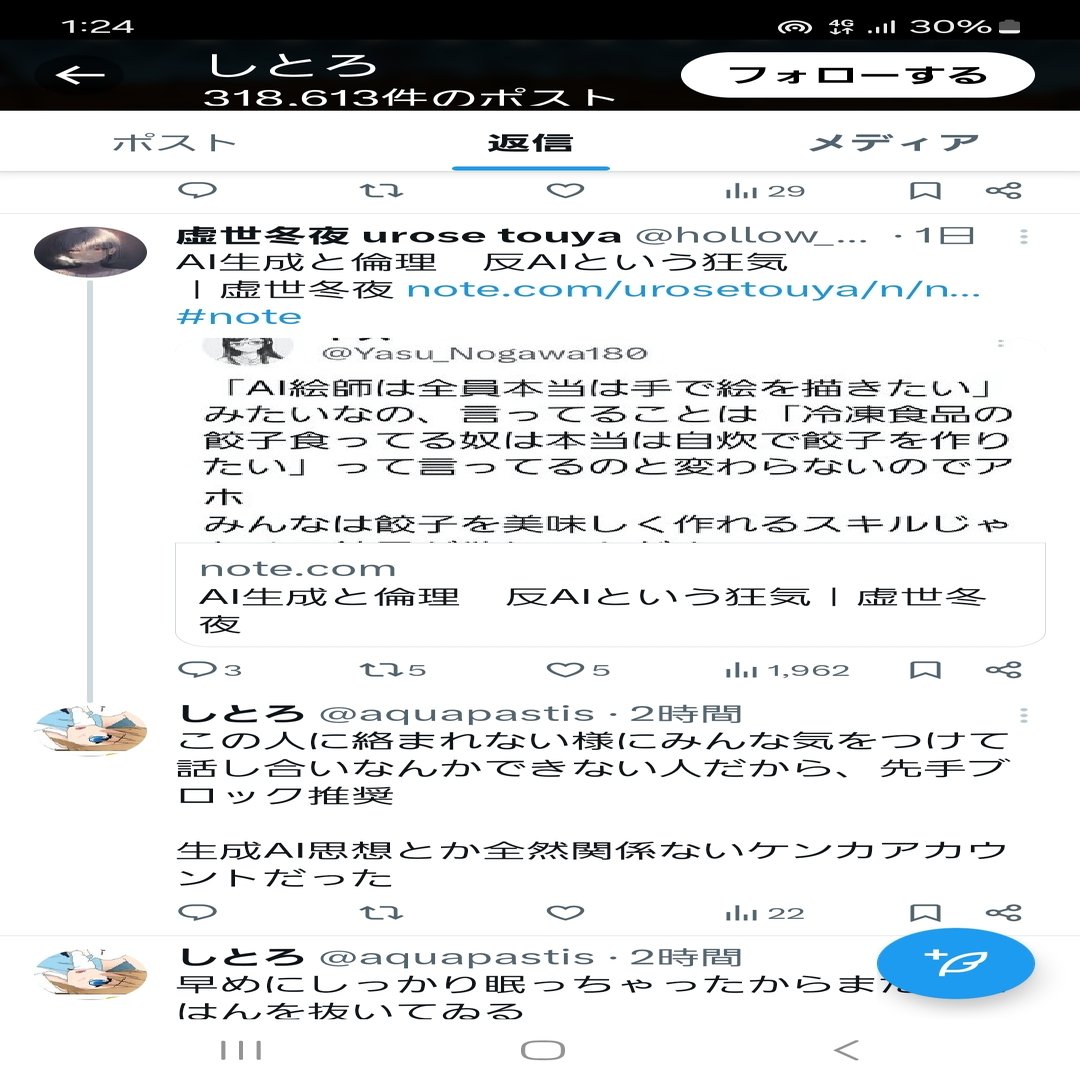Screen dimensions: 1080x1080
Task: View analytics of the 1,962-view post
Action: pos(787,669)
